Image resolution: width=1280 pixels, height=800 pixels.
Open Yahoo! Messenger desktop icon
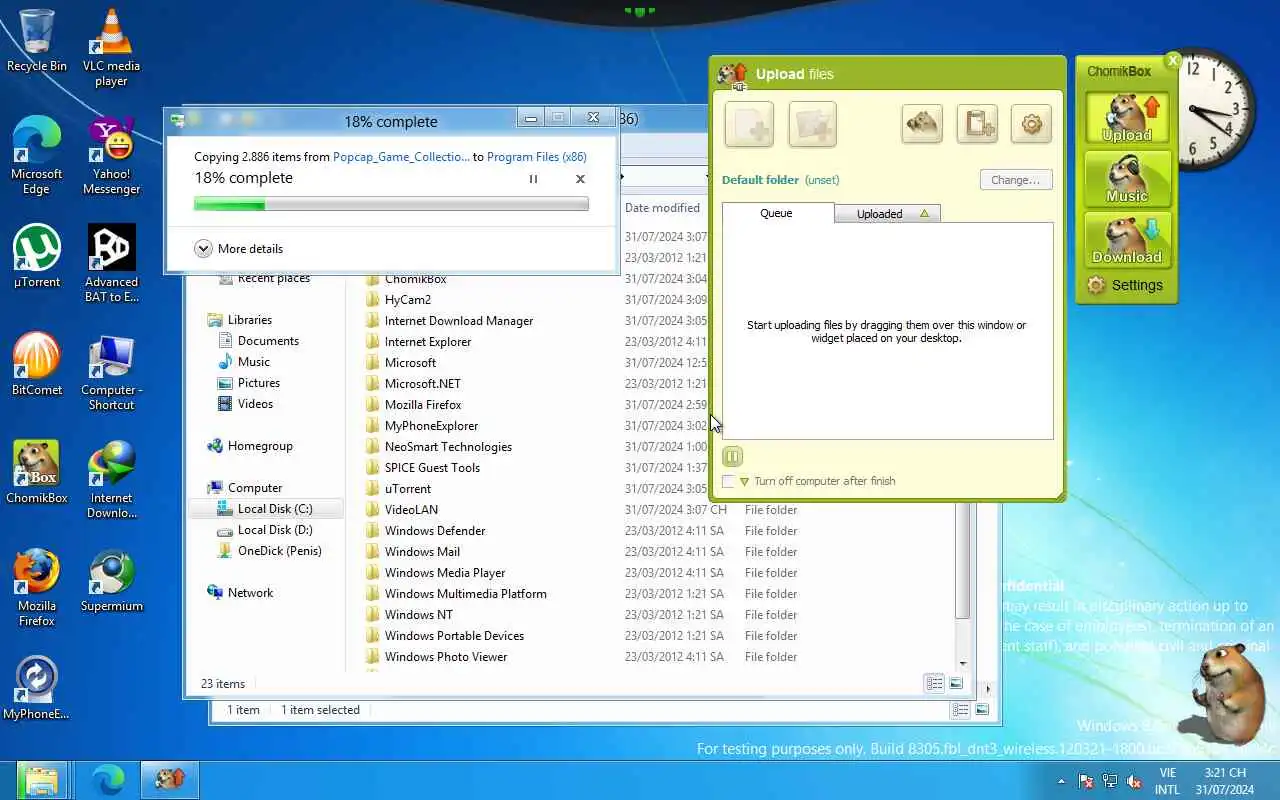111,157
